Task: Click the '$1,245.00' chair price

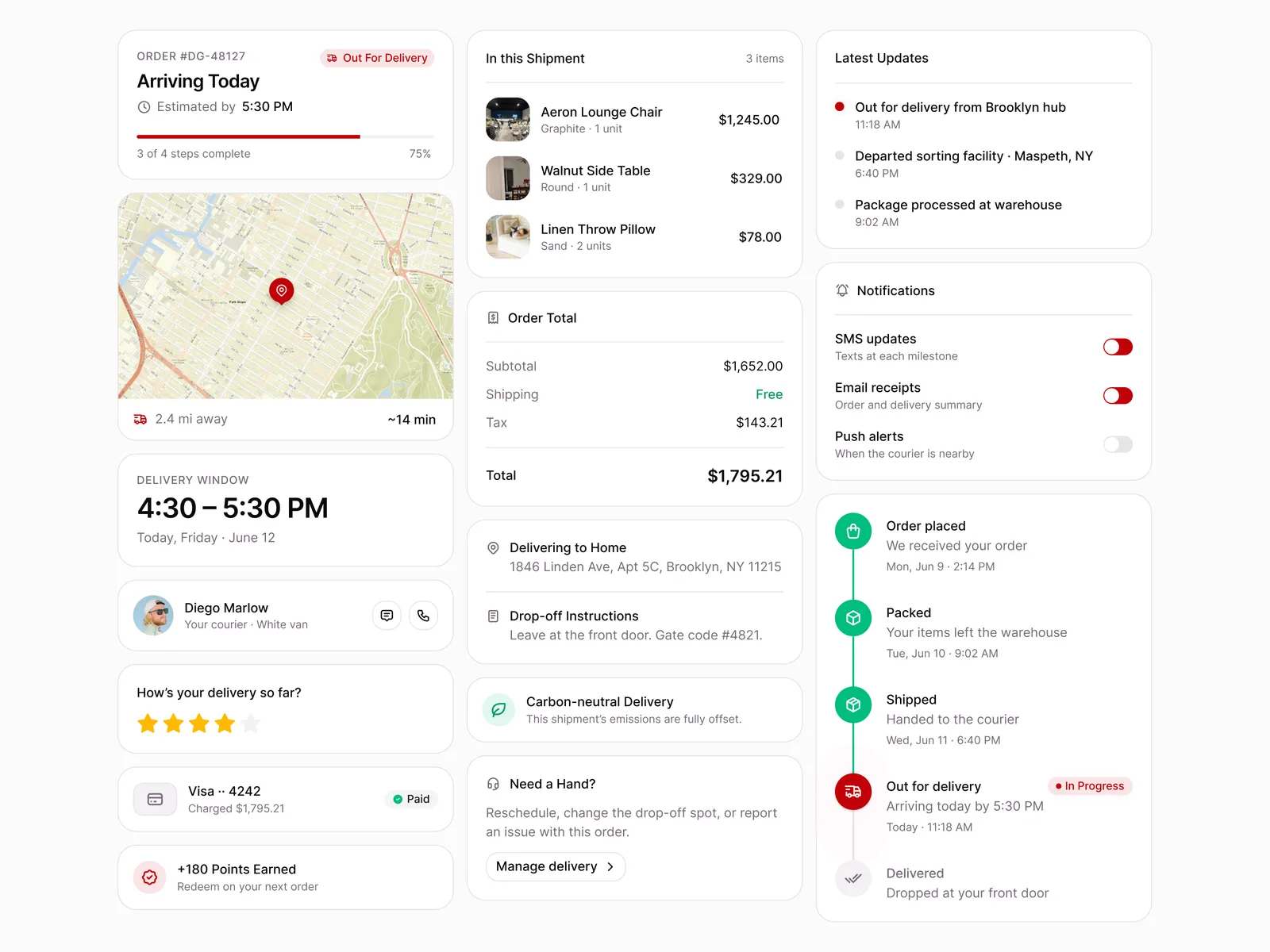Action: pyautogui.click(x=749, y=120)
